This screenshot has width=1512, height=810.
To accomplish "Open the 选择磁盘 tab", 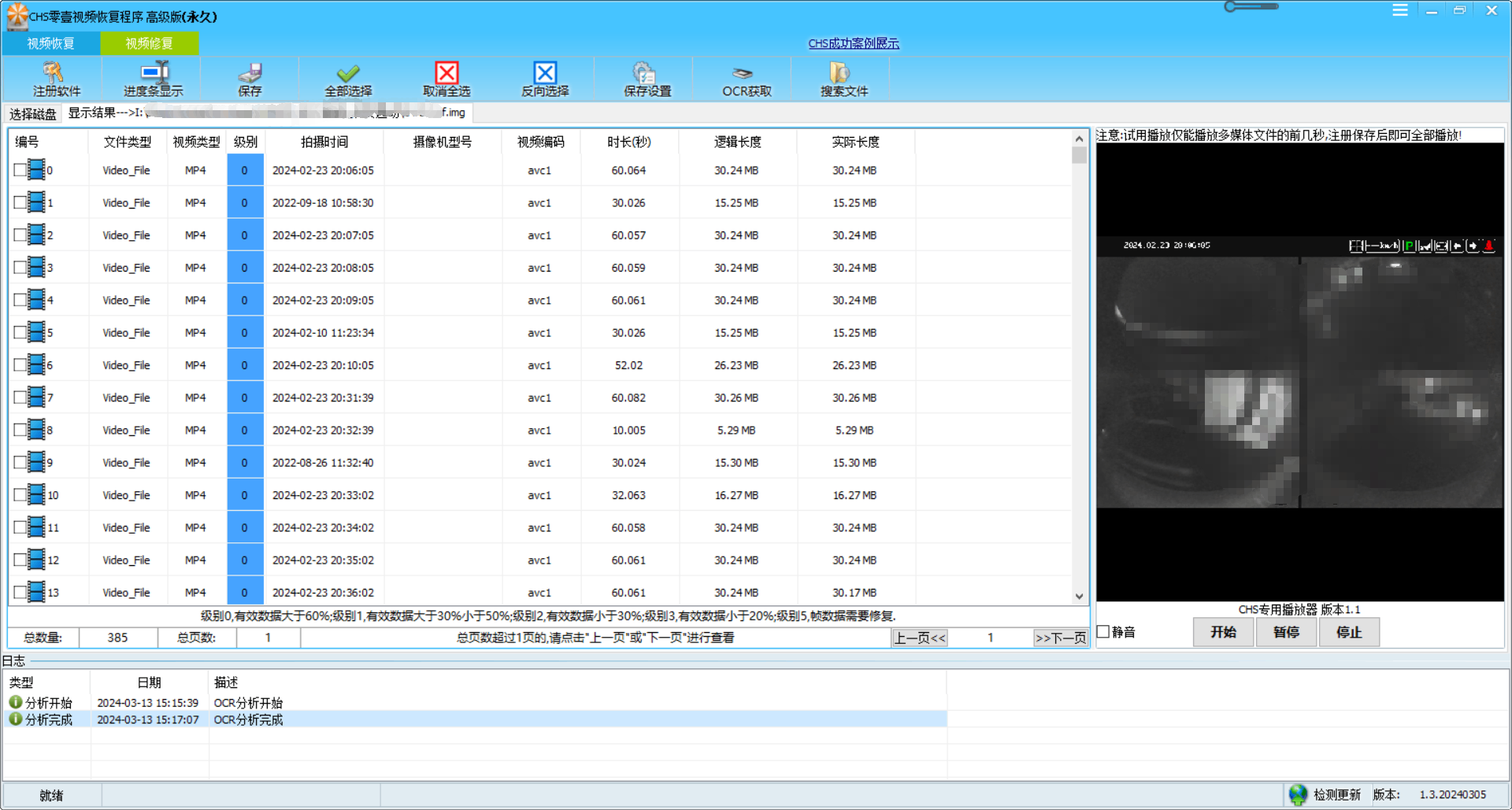I will pyautogui.click(x=33, y=114).
